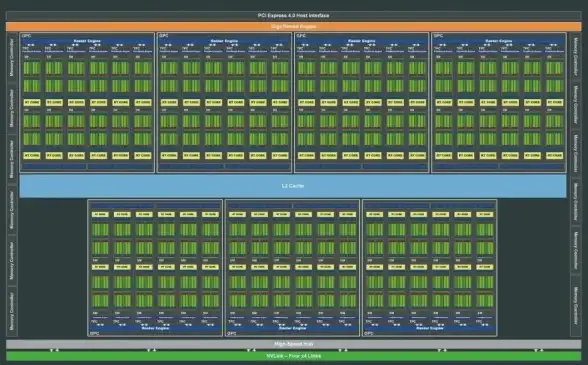This screenshot has width=588, height=365.
Task: Select first RT Core in top-left GPC
Action: point(32,102)
